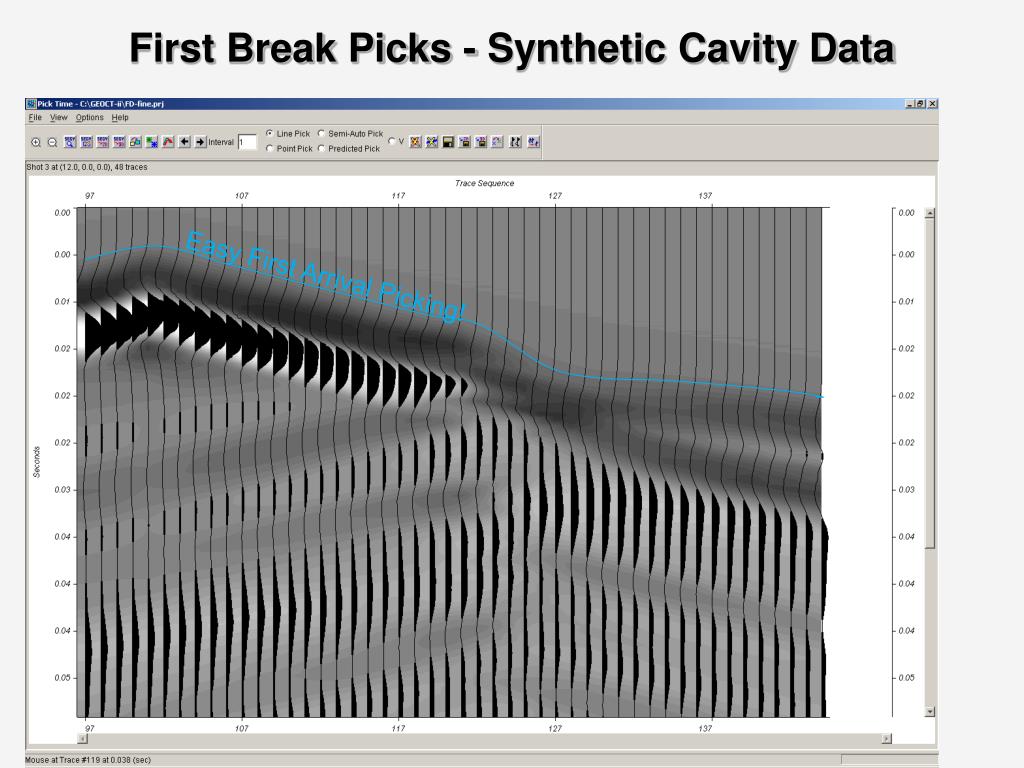Open the View menu
This screenshot has width=1024, height=768.
point(59,118)
